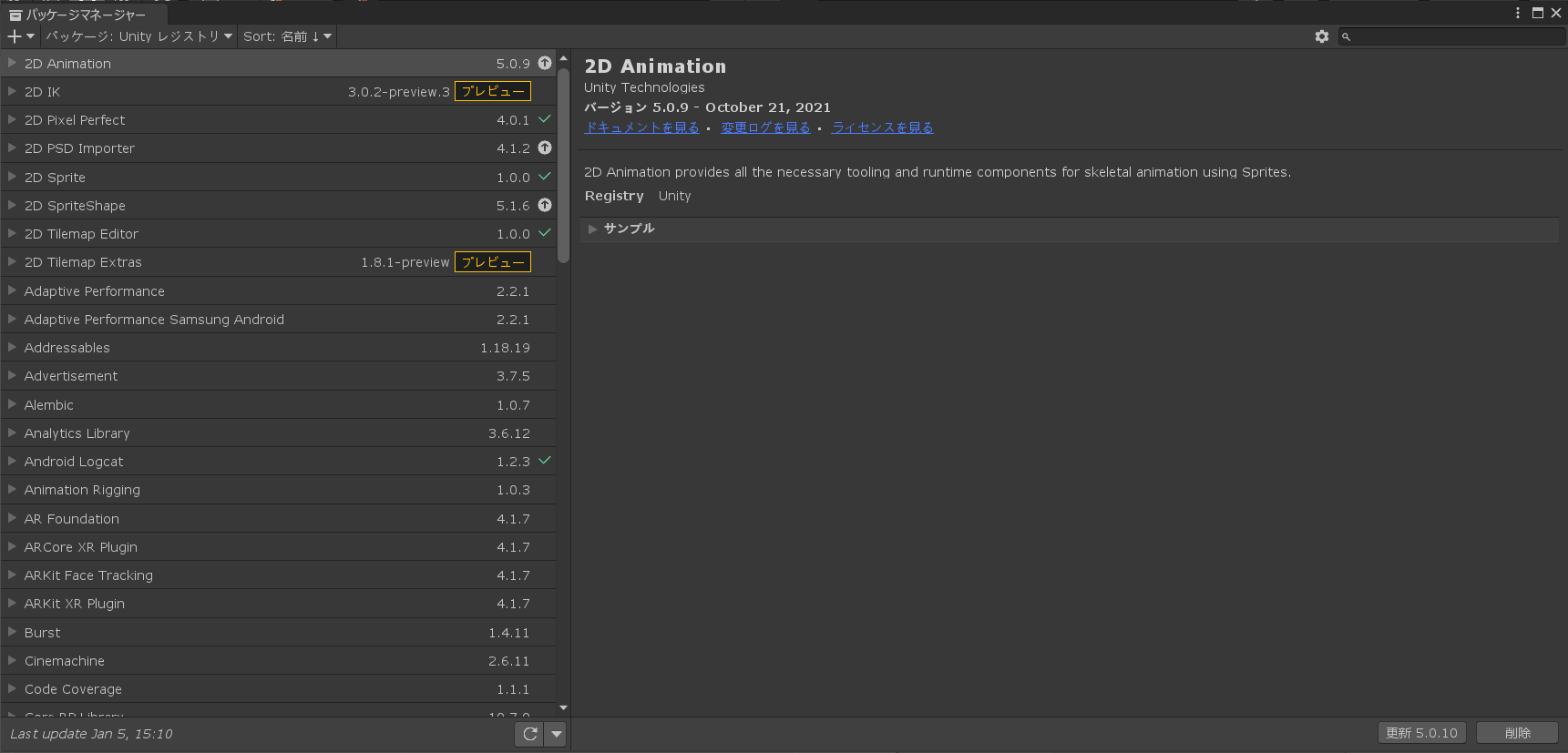Viewport: 1568px width, 753px height.
Task: Select the Adaptive Performance package
Action: (278, 290)
